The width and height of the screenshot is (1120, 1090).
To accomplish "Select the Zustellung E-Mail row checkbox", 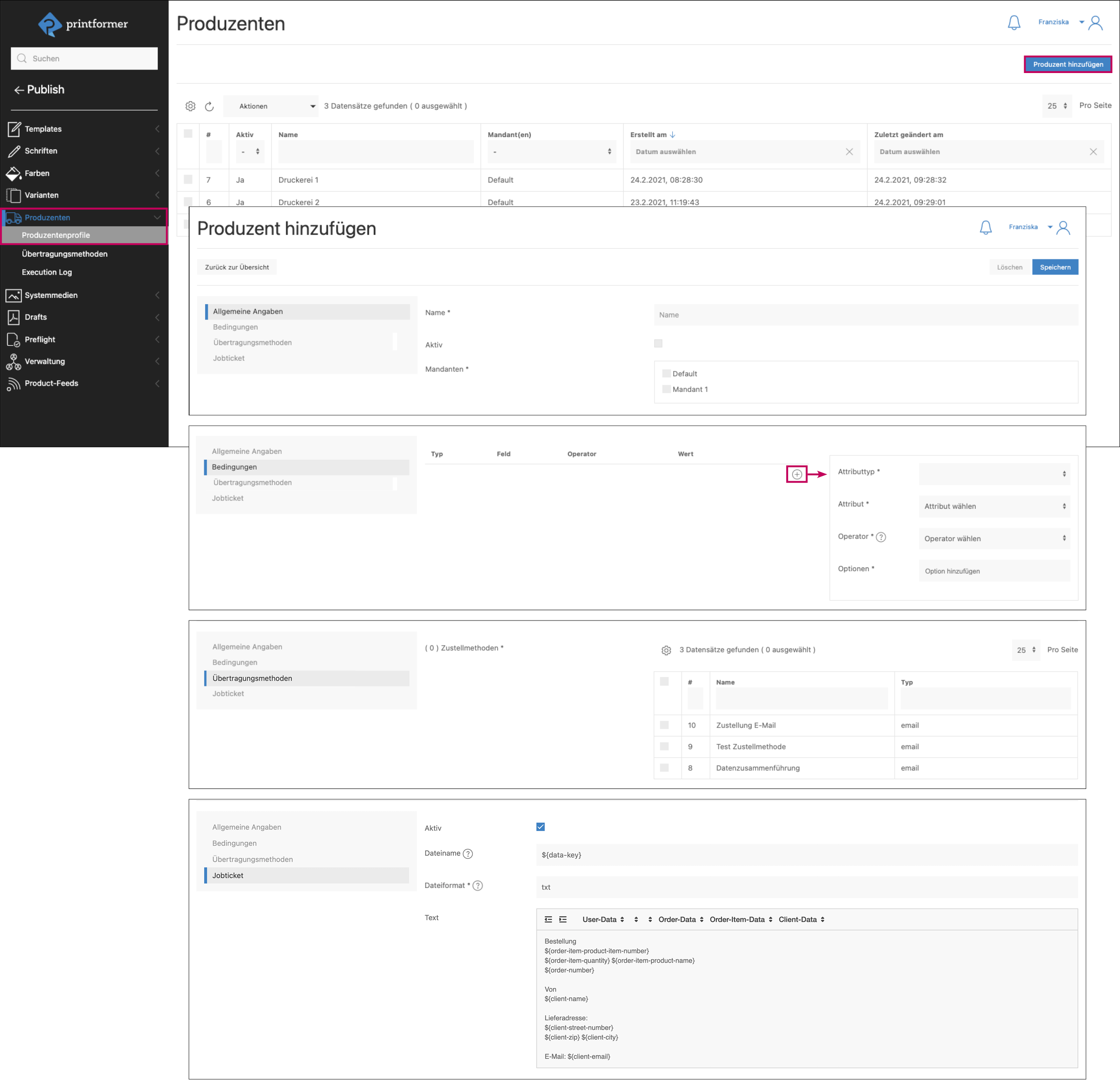I will (x=664, y=725).
